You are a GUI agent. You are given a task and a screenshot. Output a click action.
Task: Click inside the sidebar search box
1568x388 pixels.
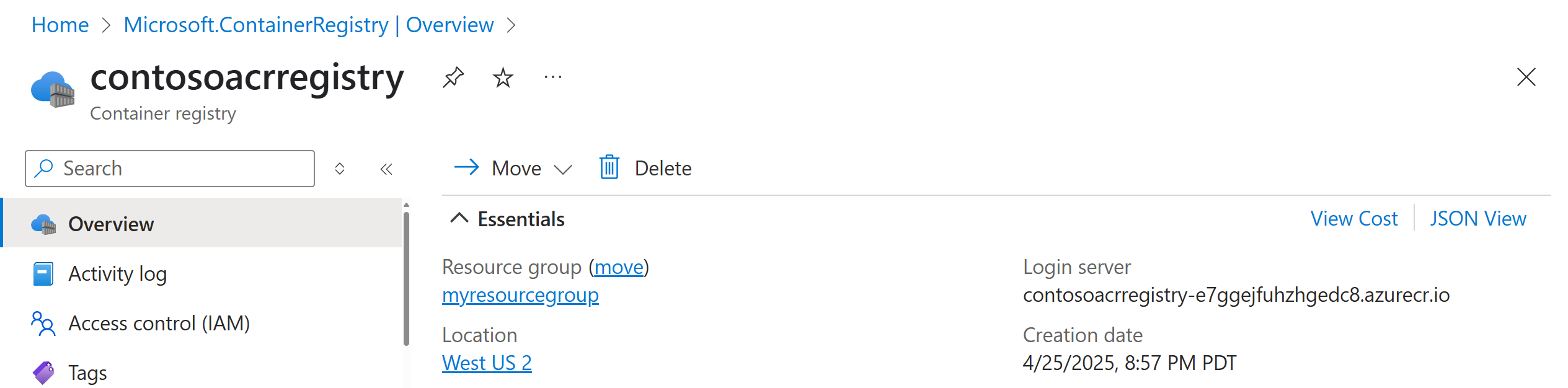(180, 168)
